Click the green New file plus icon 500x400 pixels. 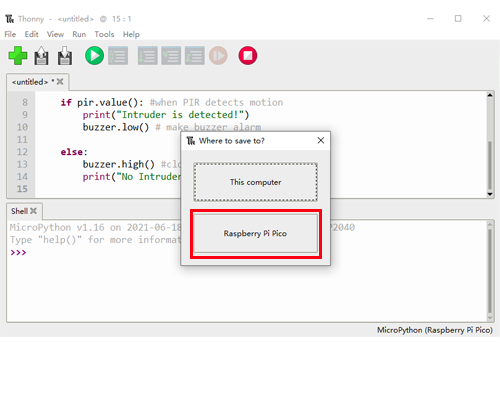click(x=18, y=56)
